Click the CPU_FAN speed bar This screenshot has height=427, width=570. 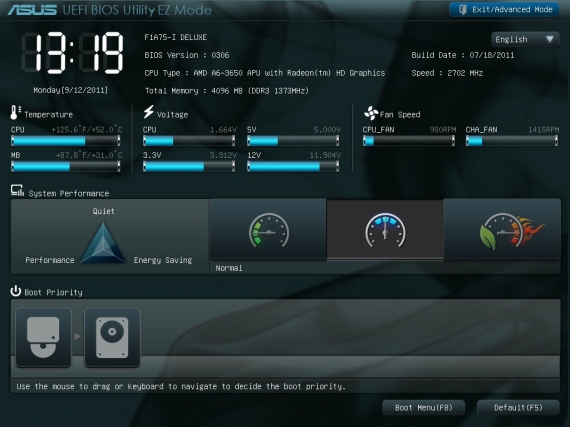[x=409, y=141]
